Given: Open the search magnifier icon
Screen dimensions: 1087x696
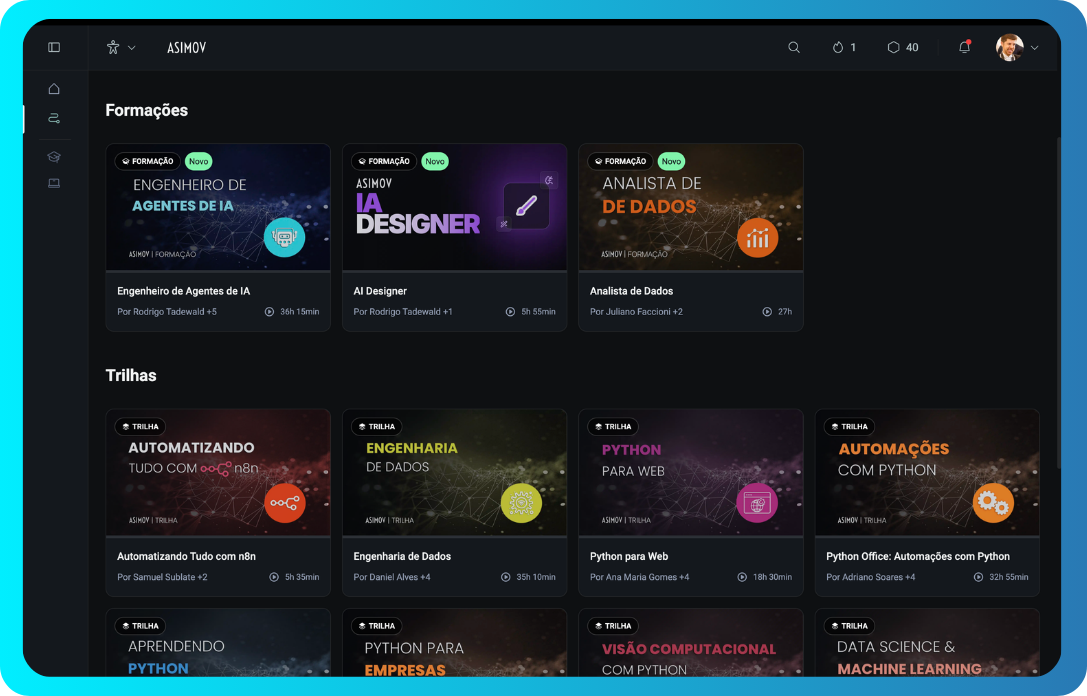Looking at the screenshot, I should (x=794, y=47).
